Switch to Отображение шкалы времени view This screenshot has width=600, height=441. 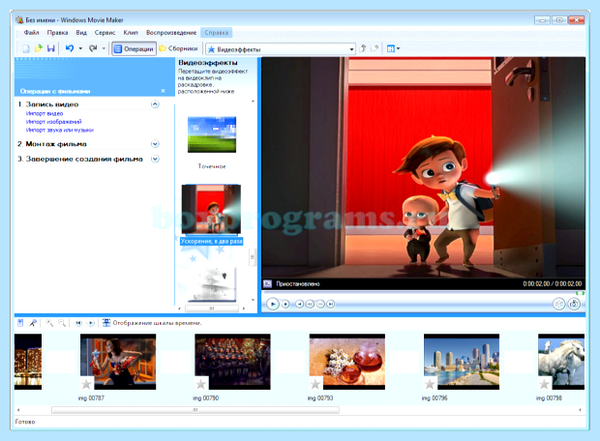(152, 323)
